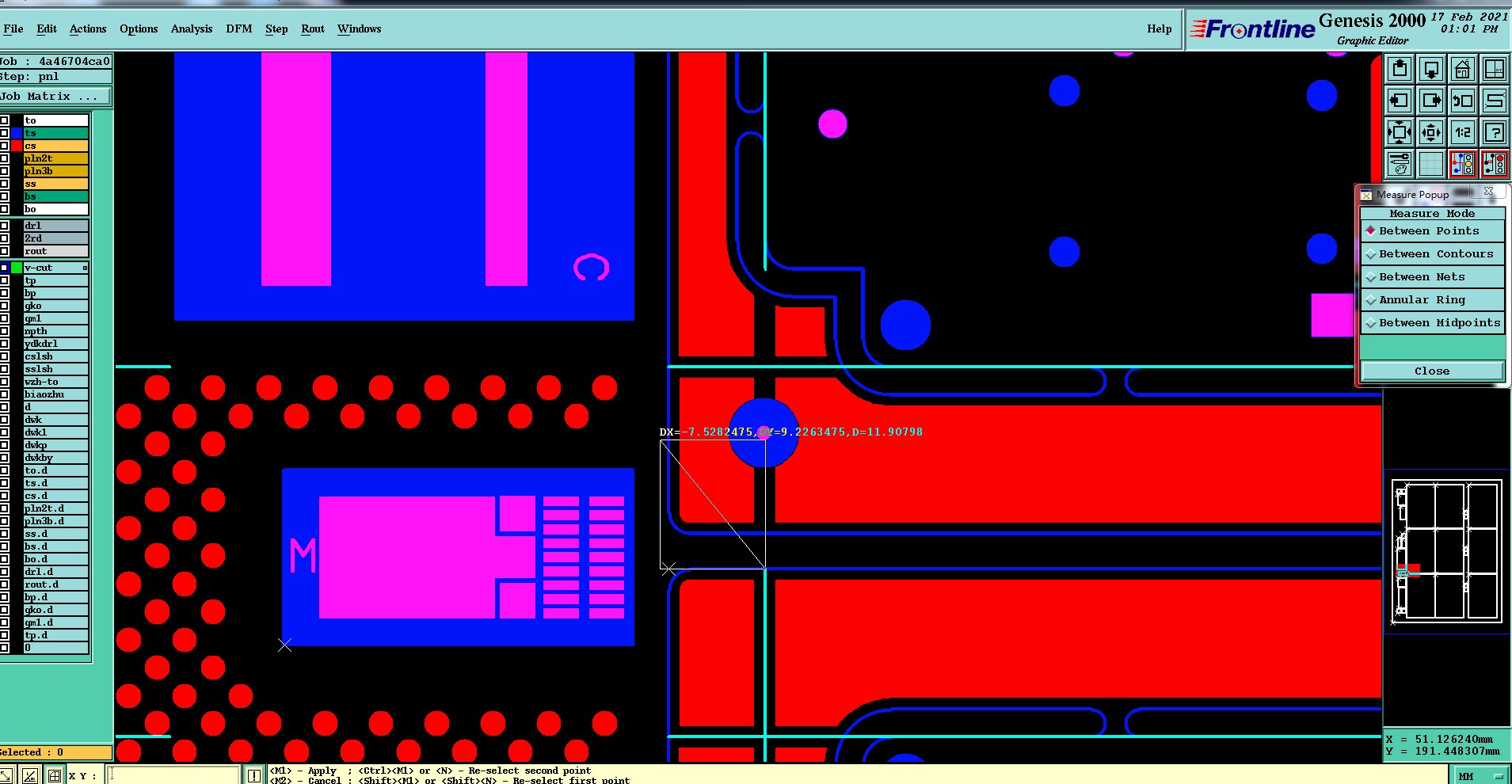This screenshot has height=784, width=1512.
Task: Click the colored nets traffic-light icon
Action: tap(1463, 164)
